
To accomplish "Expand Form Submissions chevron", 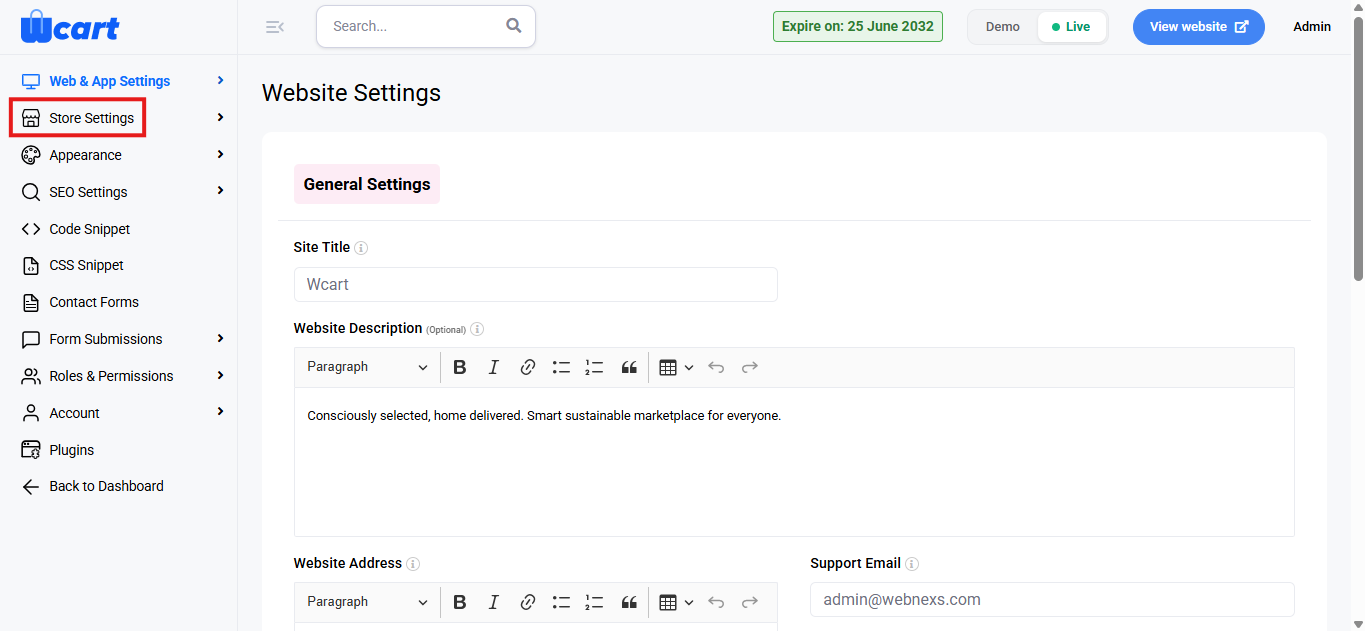I will pos(221,338).
